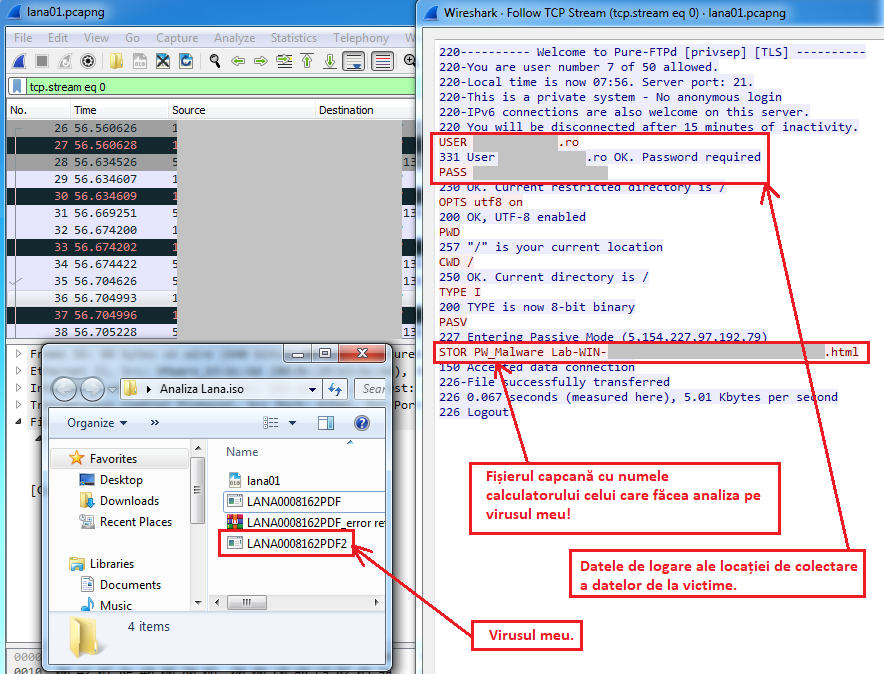The image size is (884, 674).
Task: Click the save capture file icon
Action: 139,61
